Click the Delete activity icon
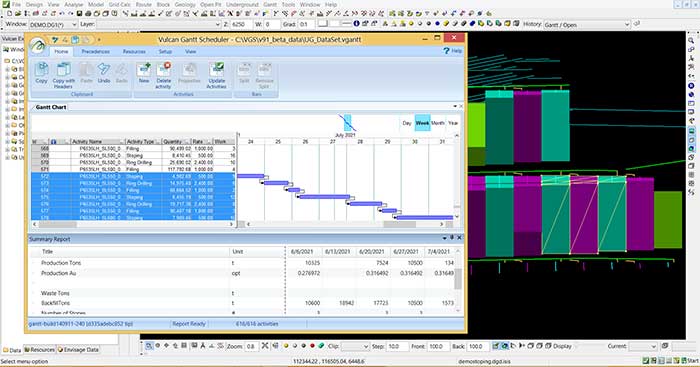The height and width of the screenshot is (367, 700). [164, 69]
